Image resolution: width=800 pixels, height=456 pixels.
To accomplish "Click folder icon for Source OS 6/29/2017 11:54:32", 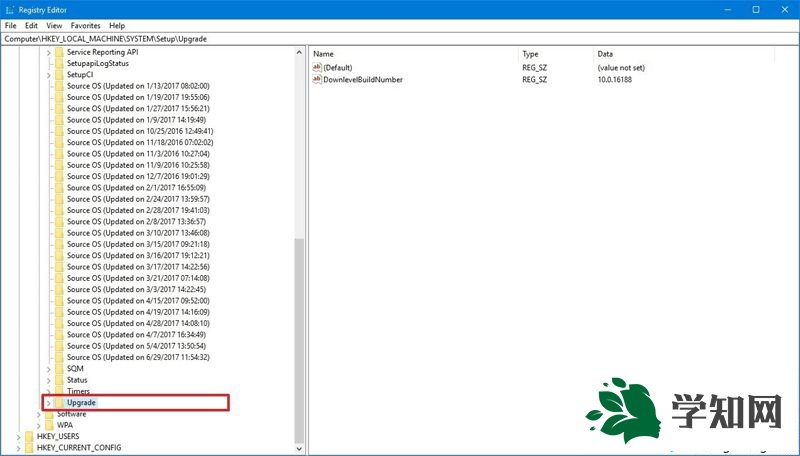I will 59,357.
